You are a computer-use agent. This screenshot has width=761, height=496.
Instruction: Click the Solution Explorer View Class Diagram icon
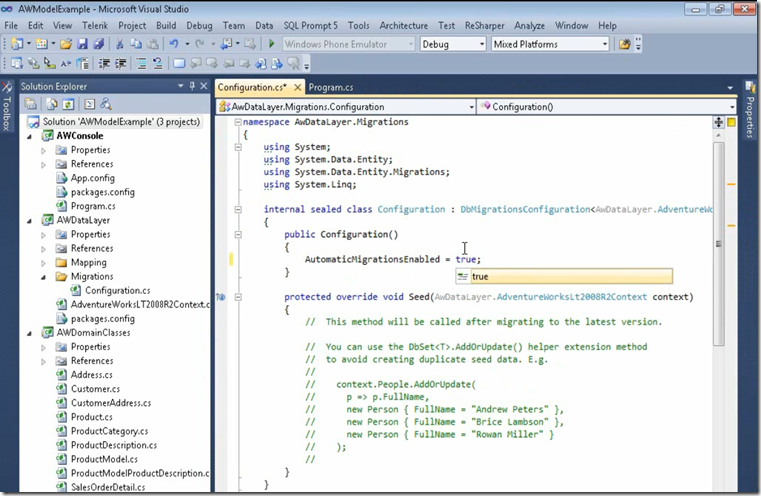[106, 104]
